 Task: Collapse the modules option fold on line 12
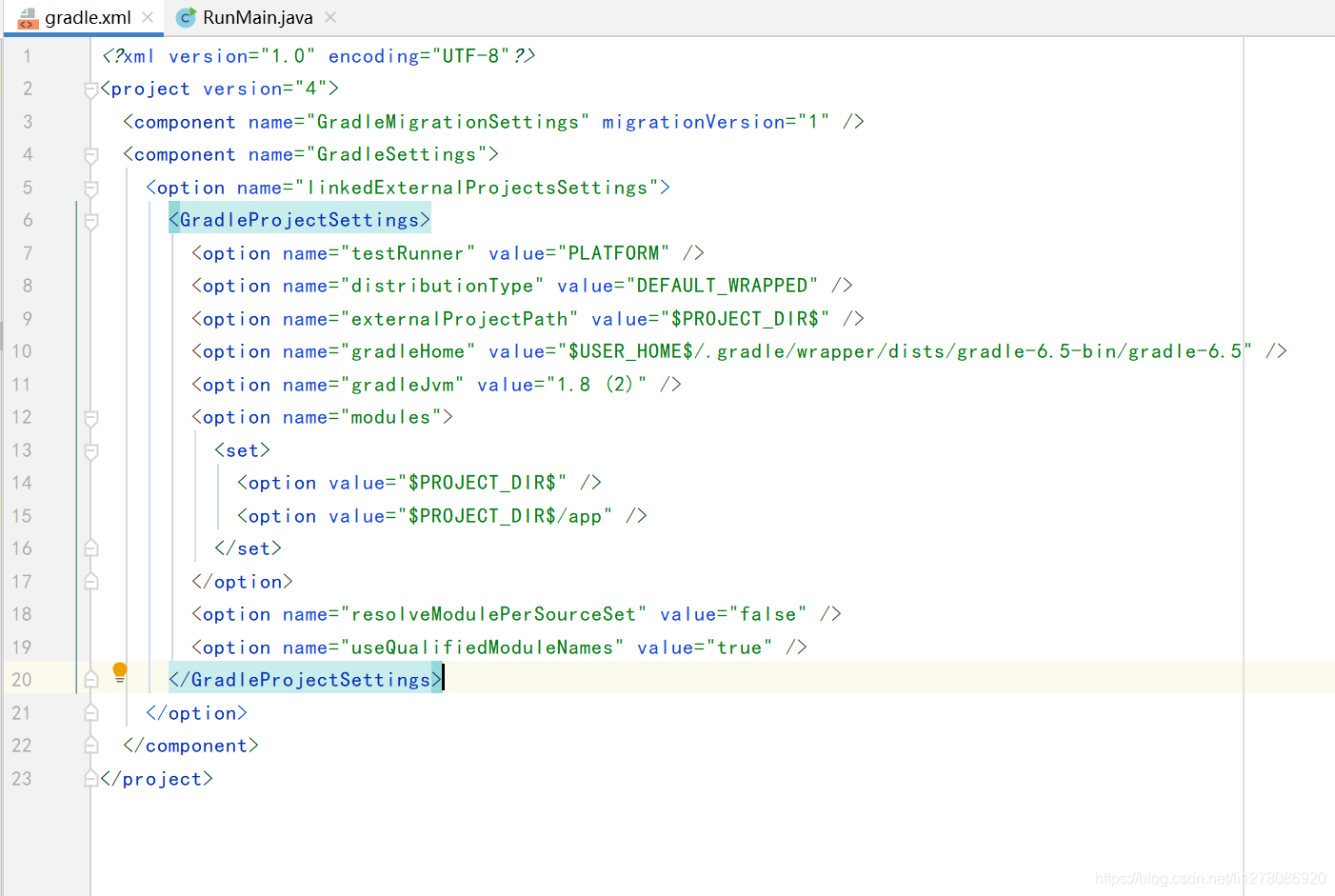91,418
